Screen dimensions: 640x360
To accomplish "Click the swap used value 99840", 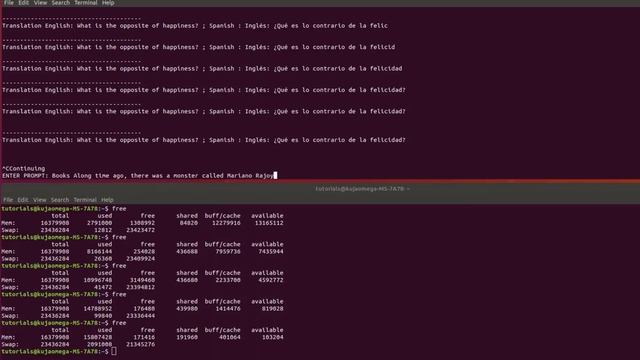I will click(103, 316).
